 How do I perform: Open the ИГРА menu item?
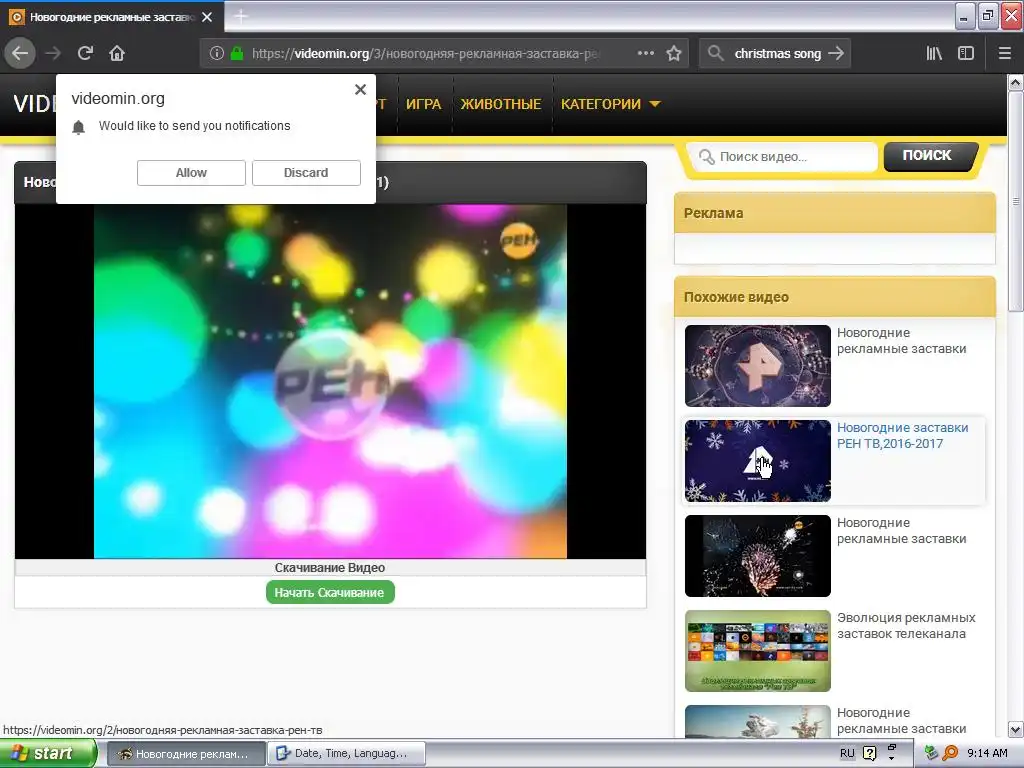[x=423, y=104]
